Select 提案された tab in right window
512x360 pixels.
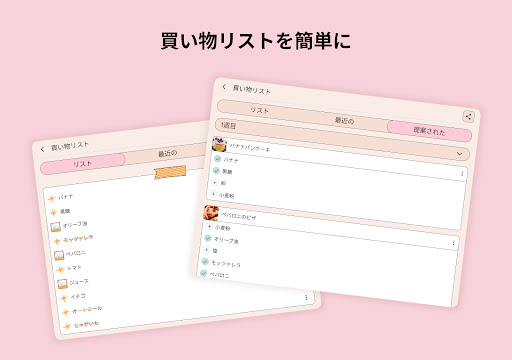[429, 131]
